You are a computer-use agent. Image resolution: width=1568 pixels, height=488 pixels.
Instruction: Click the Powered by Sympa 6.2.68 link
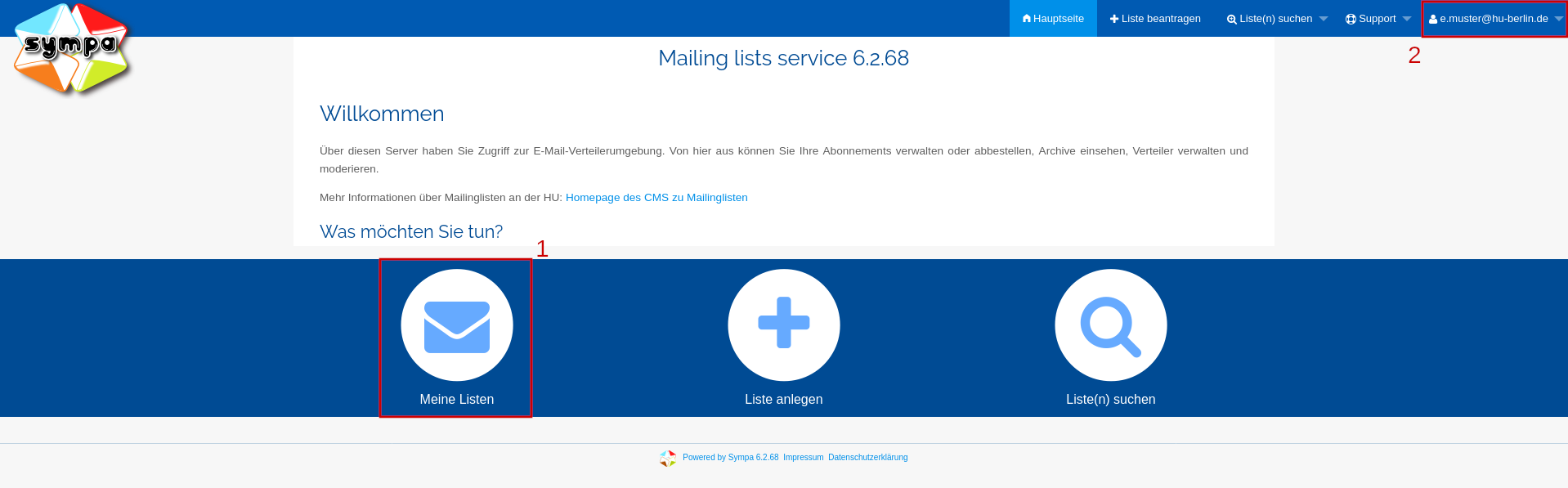tap(730, 458)
